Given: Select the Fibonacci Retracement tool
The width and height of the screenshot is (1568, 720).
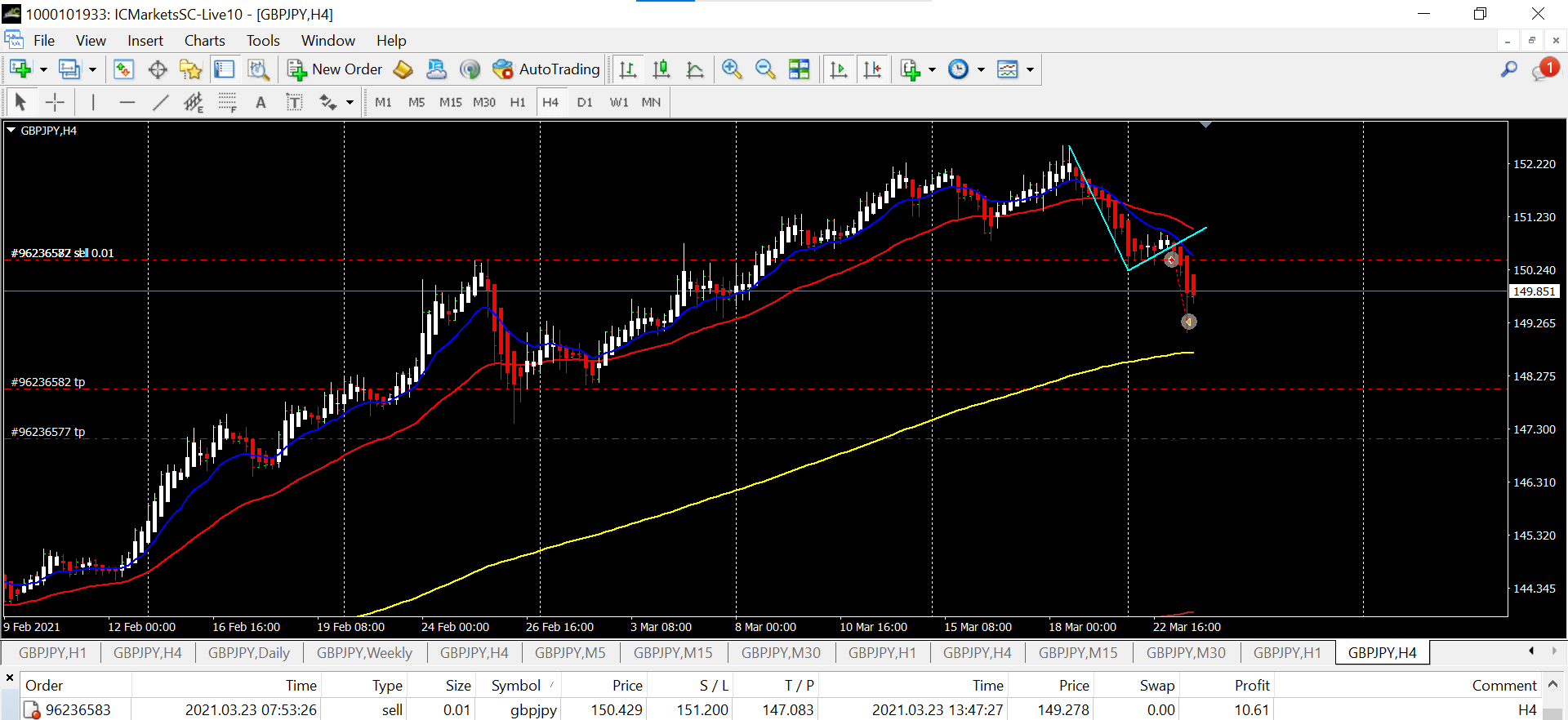Looking at the screenshot, I should [x=227, y=102].
